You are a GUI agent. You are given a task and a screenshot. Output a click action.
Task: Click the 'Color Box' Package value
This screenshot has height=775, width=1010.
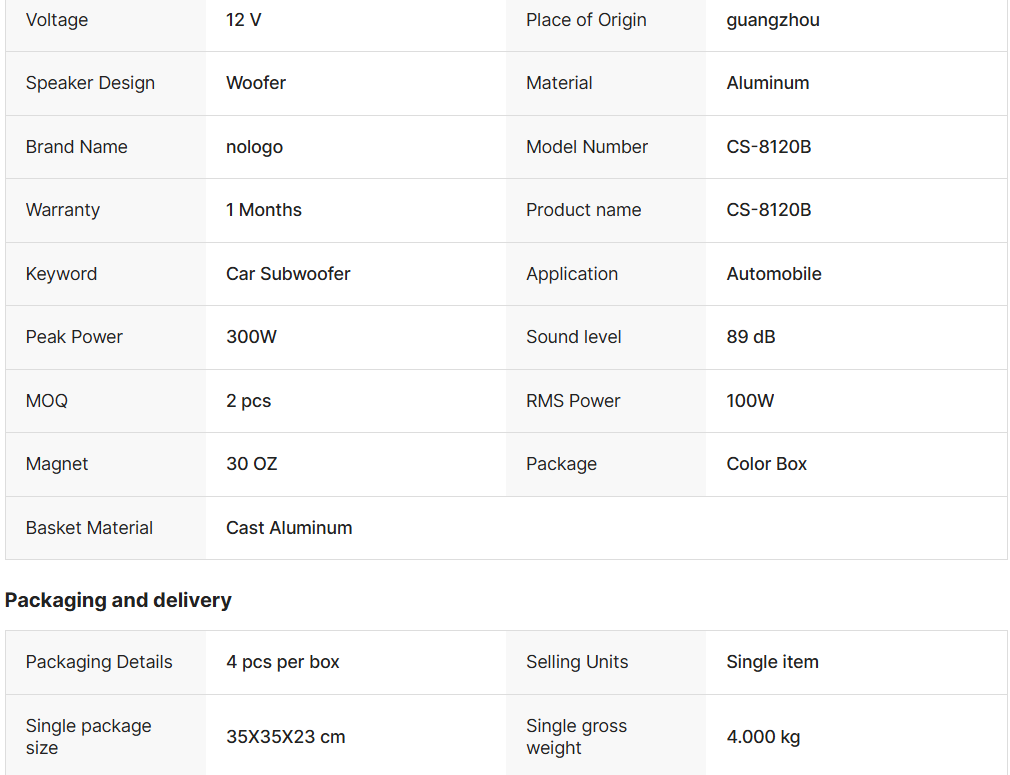(x=767, y=464)
